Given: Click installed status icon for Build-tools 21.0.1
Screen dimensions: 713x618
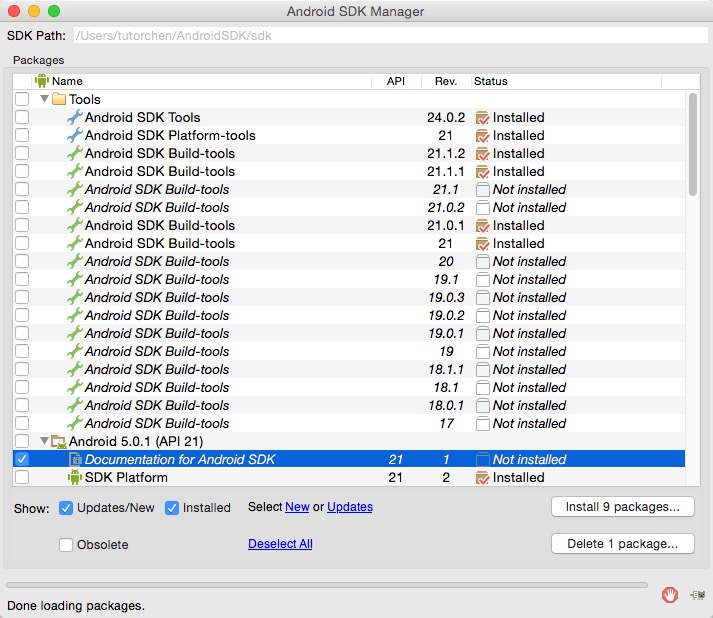Looking at the screenshot, I should (482, 226).
